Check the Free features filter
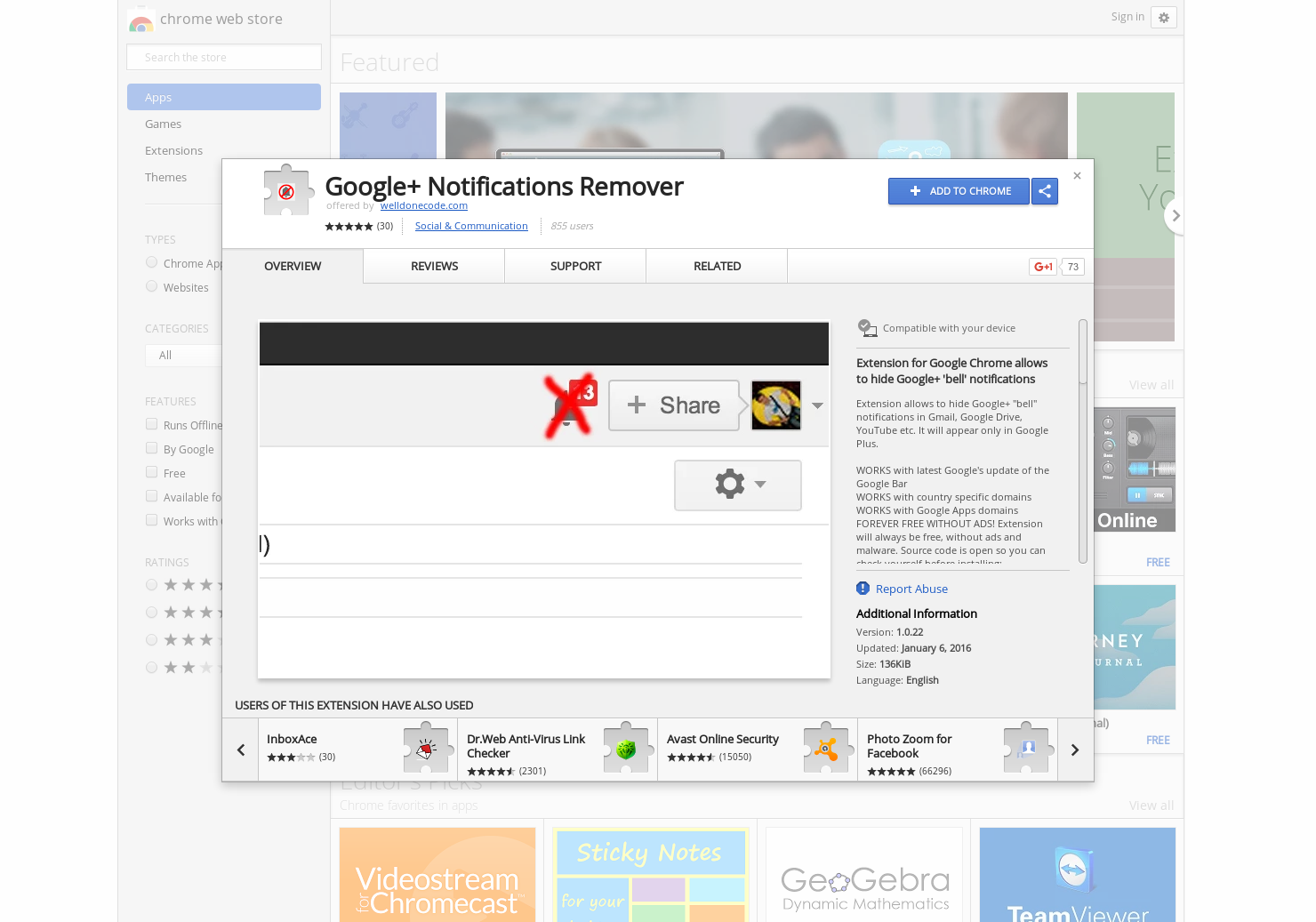The image size is (1316, 922). pos(151,472)
